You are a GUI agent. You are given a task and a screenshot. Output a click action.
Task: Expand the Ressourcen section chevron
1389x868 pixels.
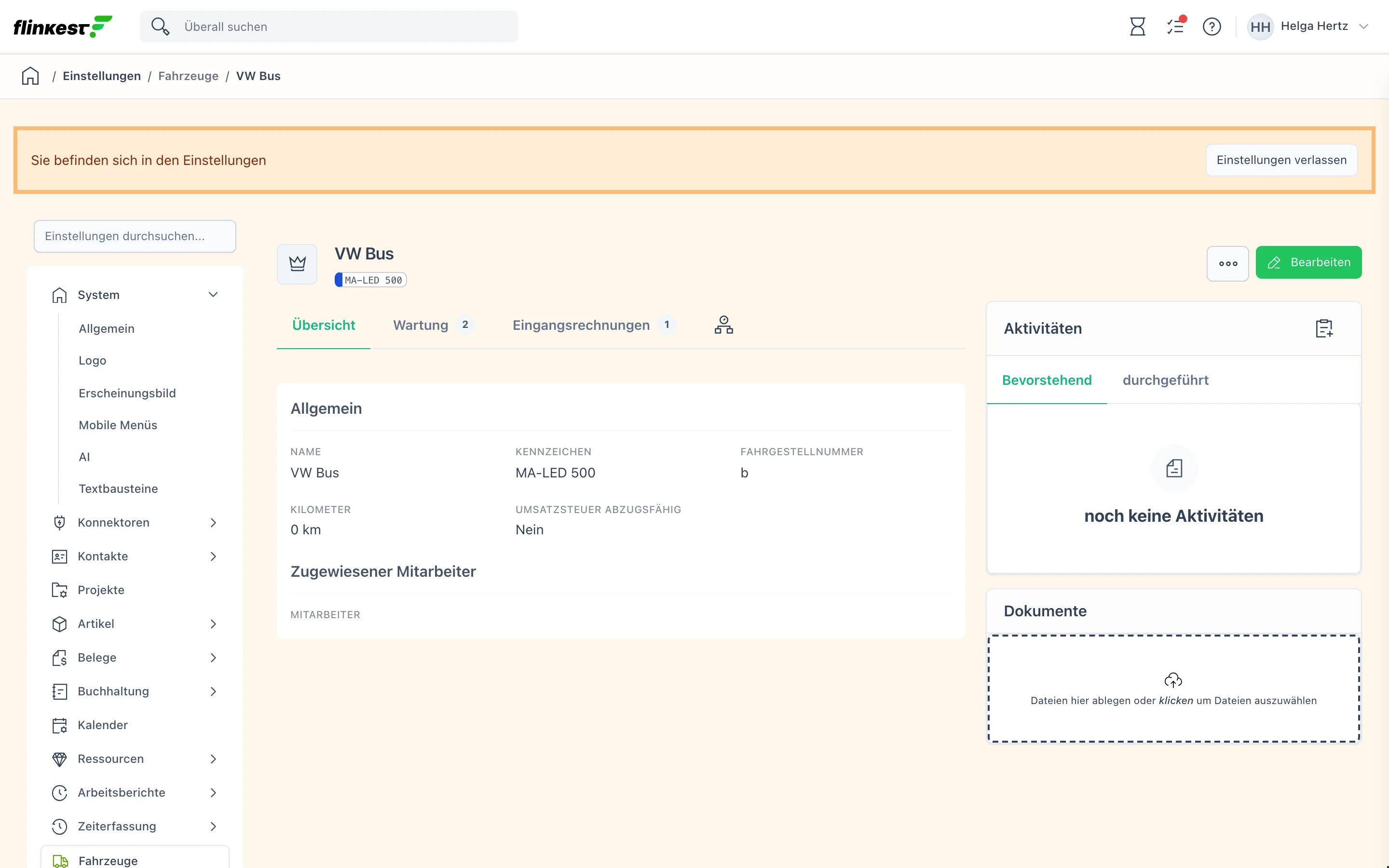point(213,759)
